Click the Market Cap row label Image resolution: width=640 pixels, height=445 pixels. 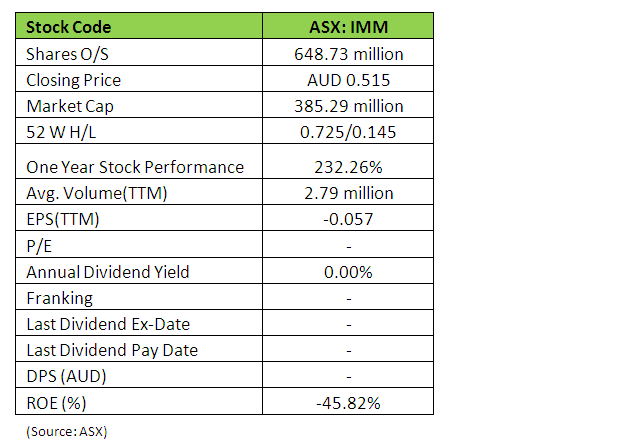pos(70,105)
